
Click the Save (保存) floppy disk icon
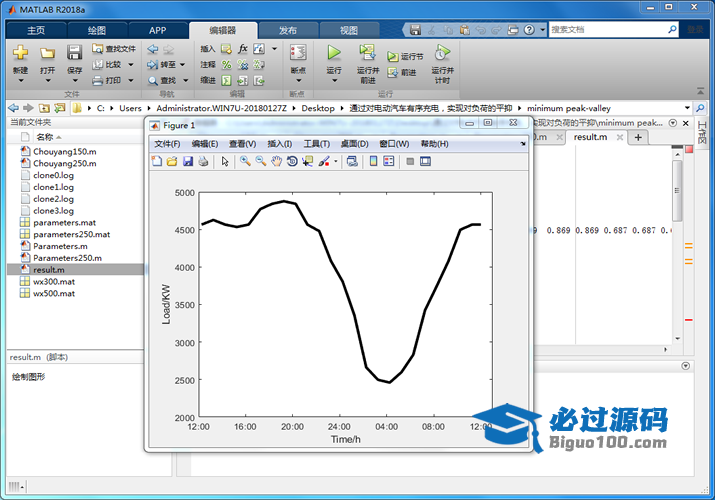75,52
